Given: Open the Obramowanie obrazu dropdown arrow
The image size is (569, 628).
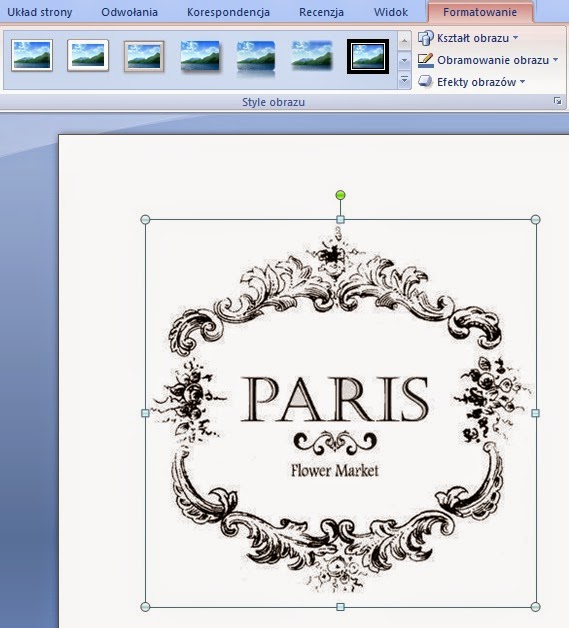Looking at the screenshot, I should click(555, 60).
